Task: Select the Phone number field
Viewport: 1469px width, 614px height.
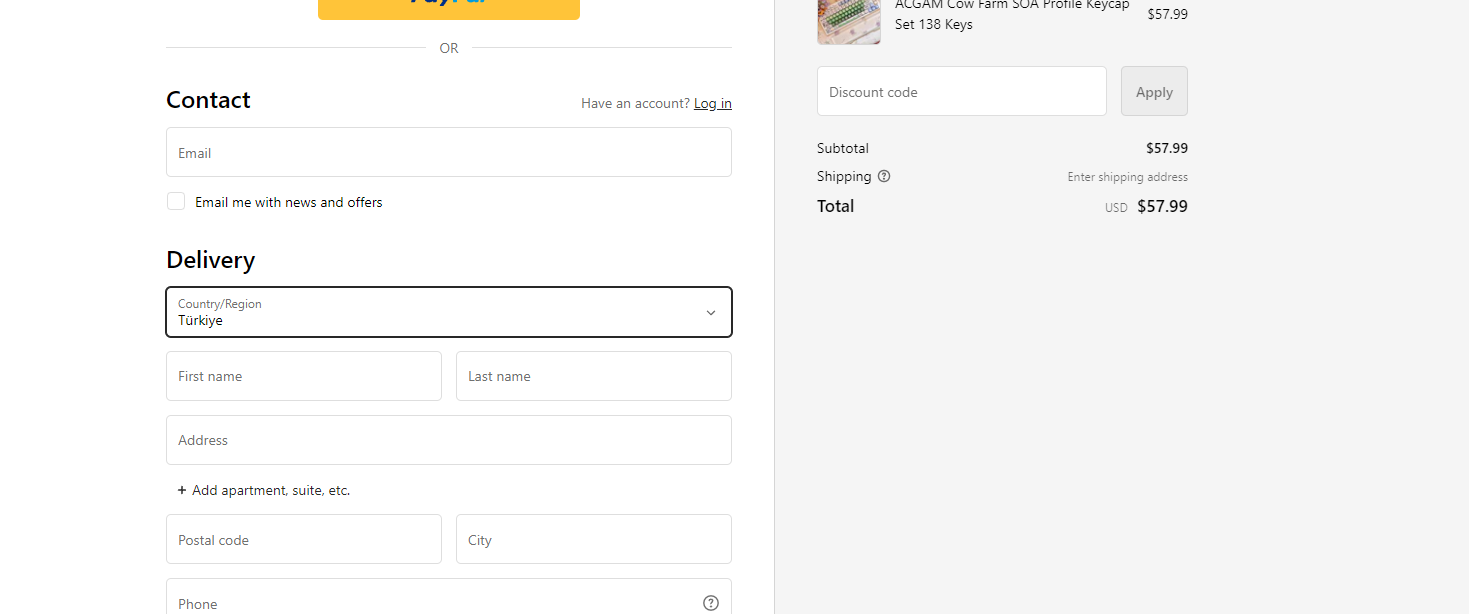Action: pyautogui.click(x=430, y=602)
